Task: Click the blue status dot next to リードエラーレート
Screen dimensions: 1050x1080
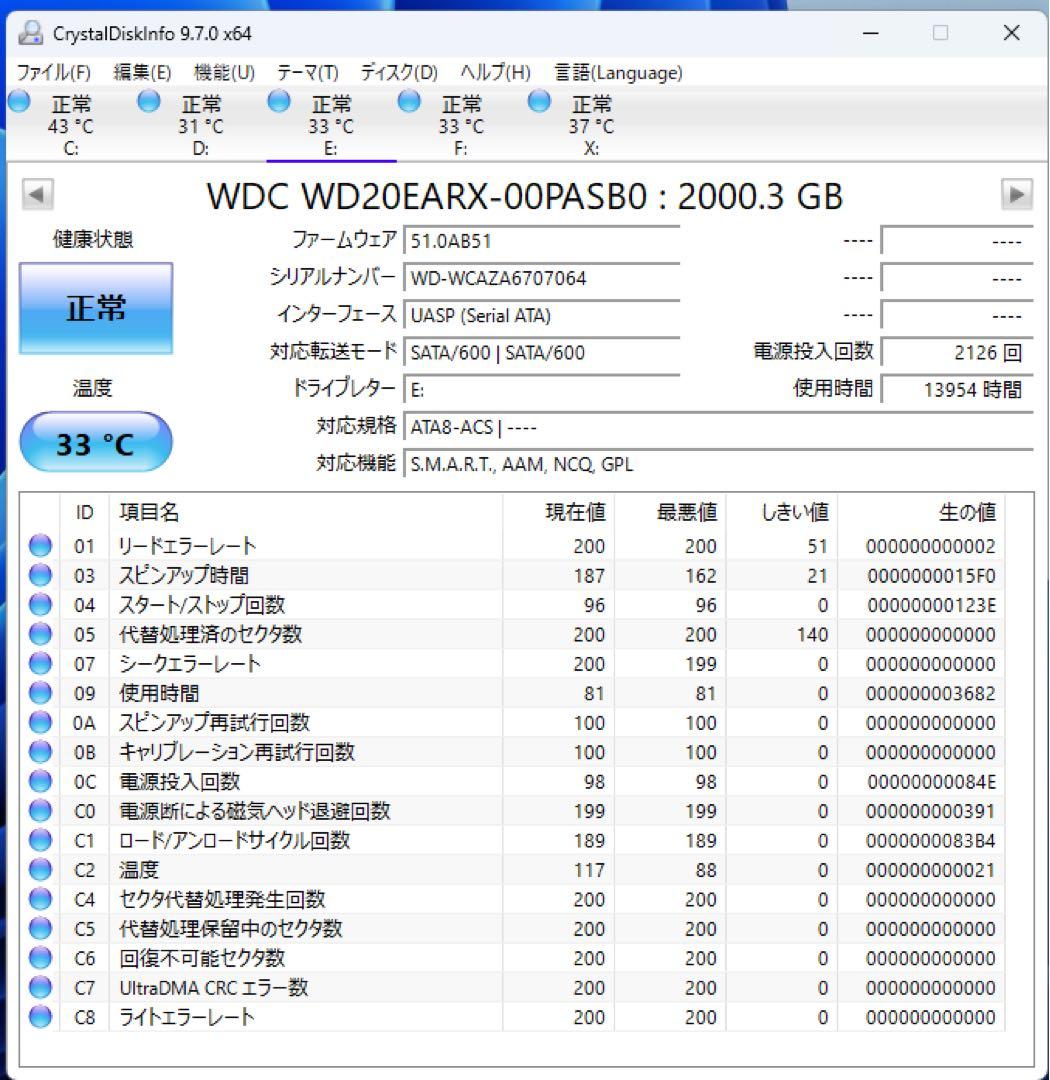Action: [39, 545]
